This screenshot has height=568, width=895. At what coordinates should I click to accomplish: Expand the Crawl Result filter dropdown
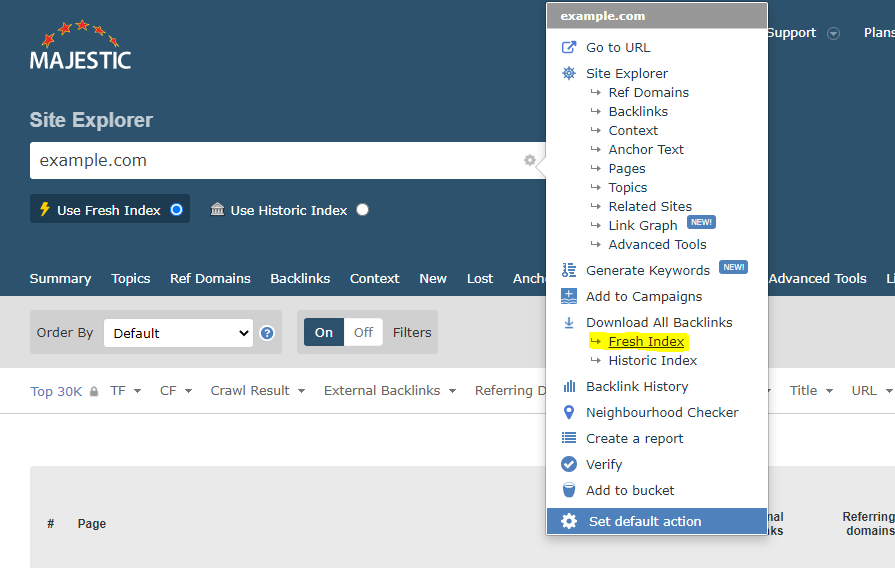[301, 391]
